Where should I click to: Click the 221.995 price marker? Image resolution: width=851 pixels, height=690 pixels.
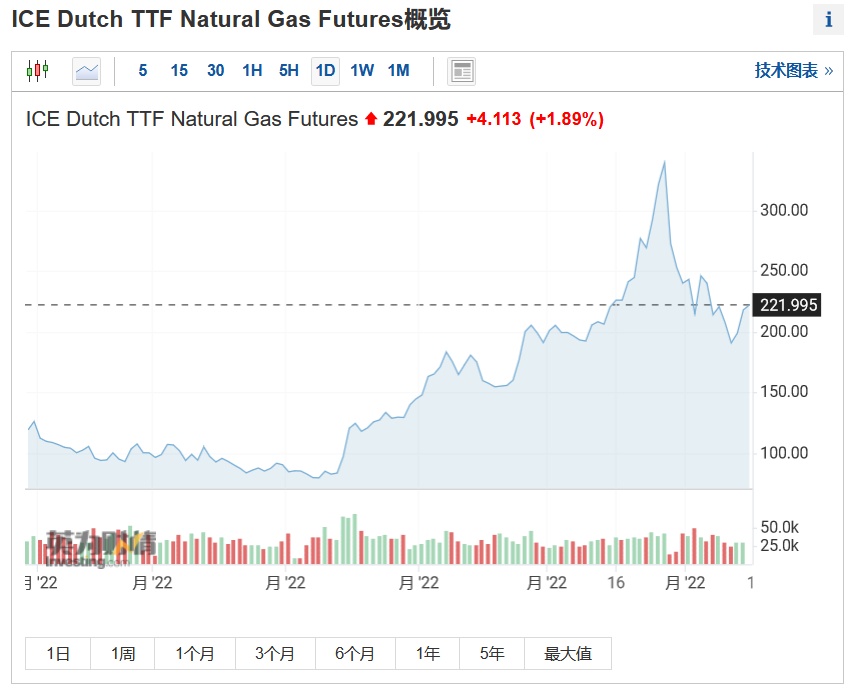point(789,305)
